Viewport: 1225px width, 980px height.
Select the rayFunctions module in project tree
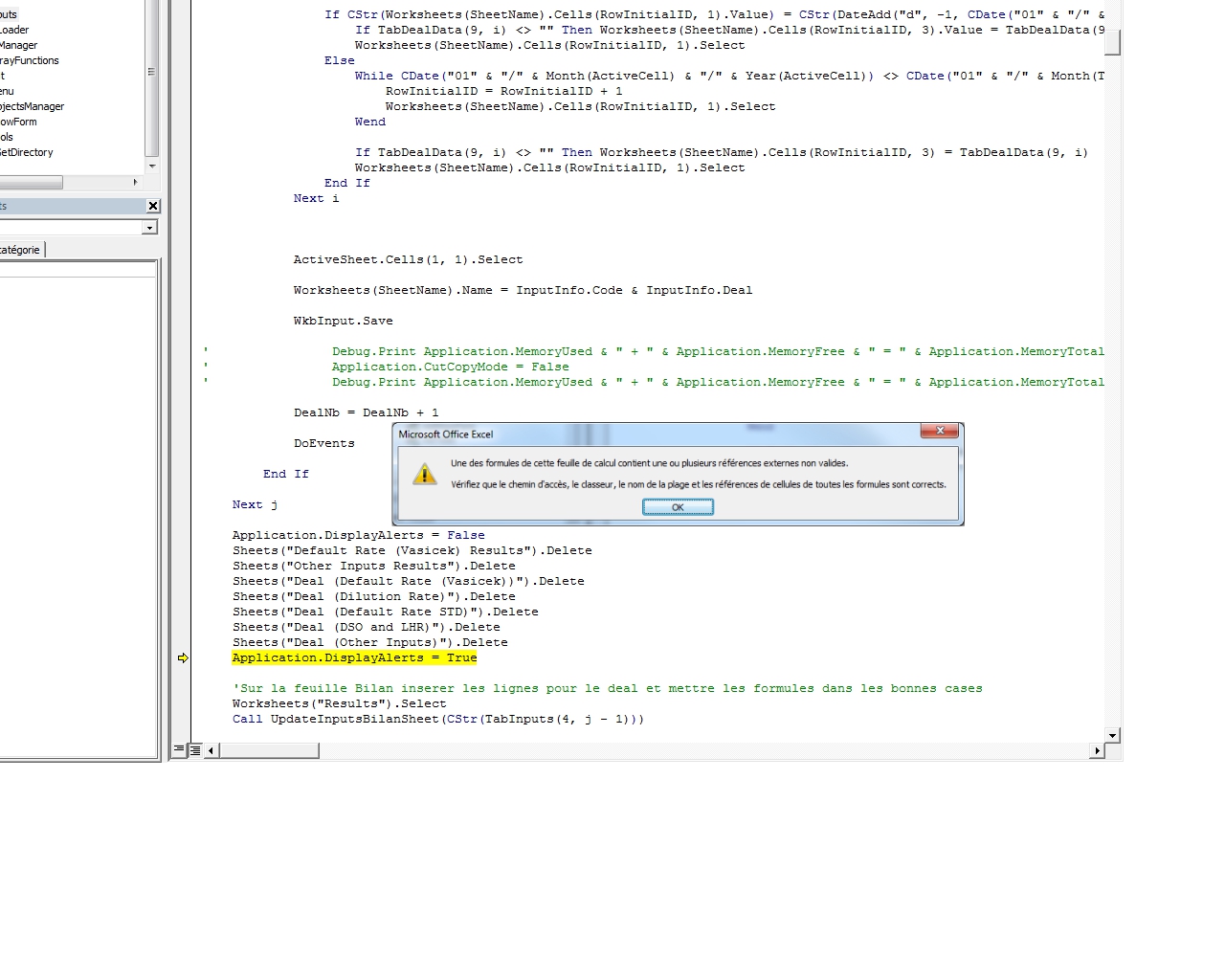click(x=30, y=60)
